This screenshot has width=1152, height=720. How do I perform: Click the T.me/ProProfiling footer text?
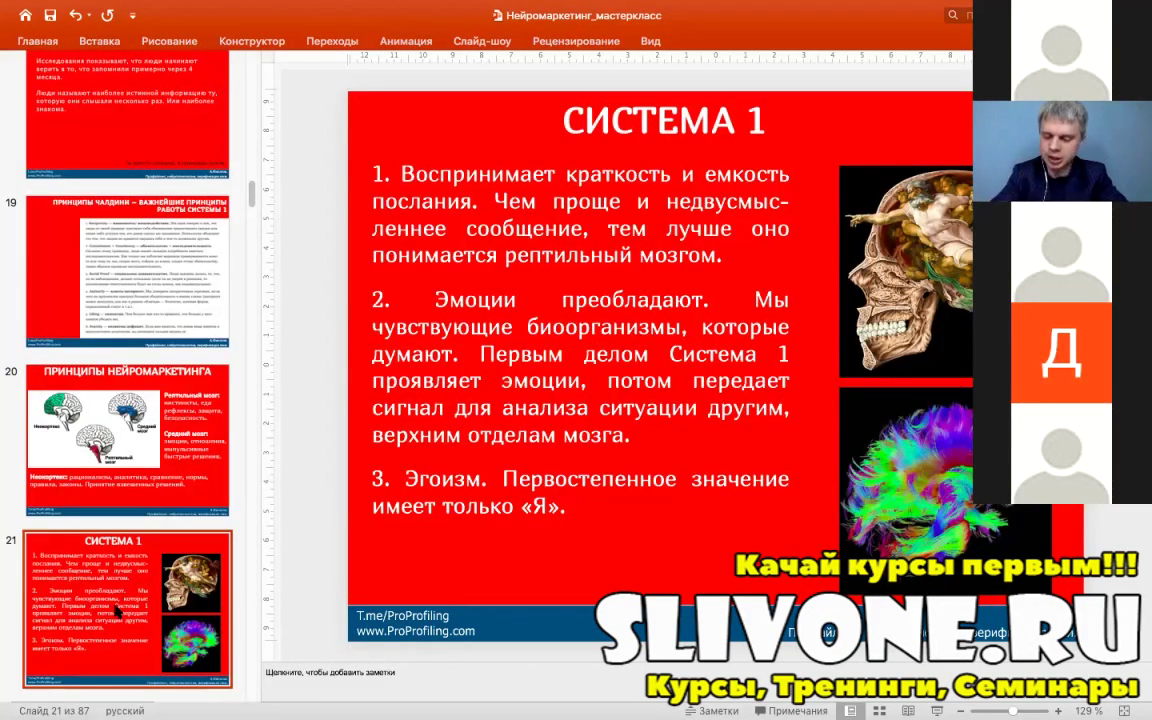[403, 616]
